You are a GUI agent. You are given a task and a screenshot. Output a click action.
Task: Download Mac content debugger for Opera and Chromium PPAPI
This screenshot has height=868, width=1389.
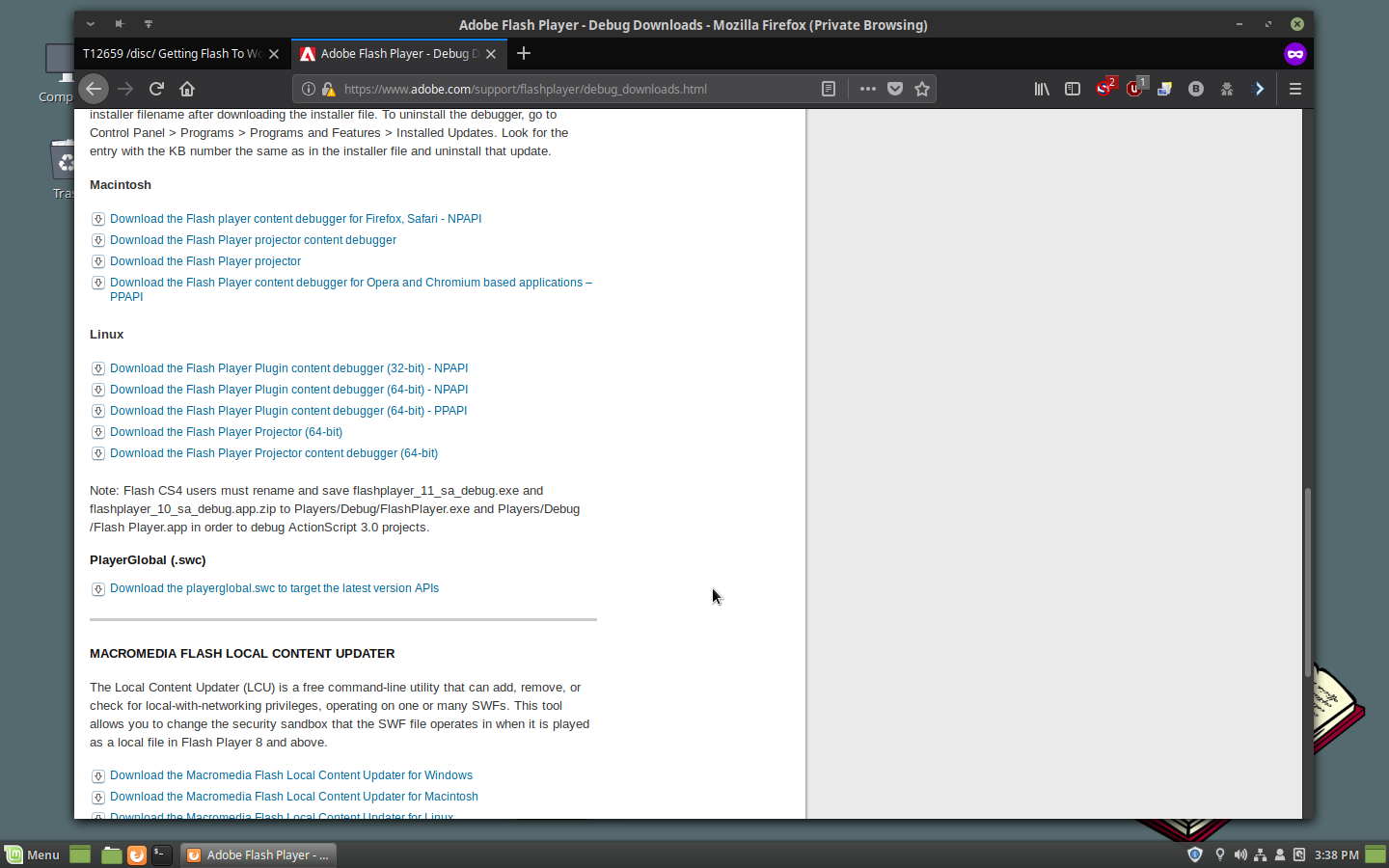coord(351,289)
